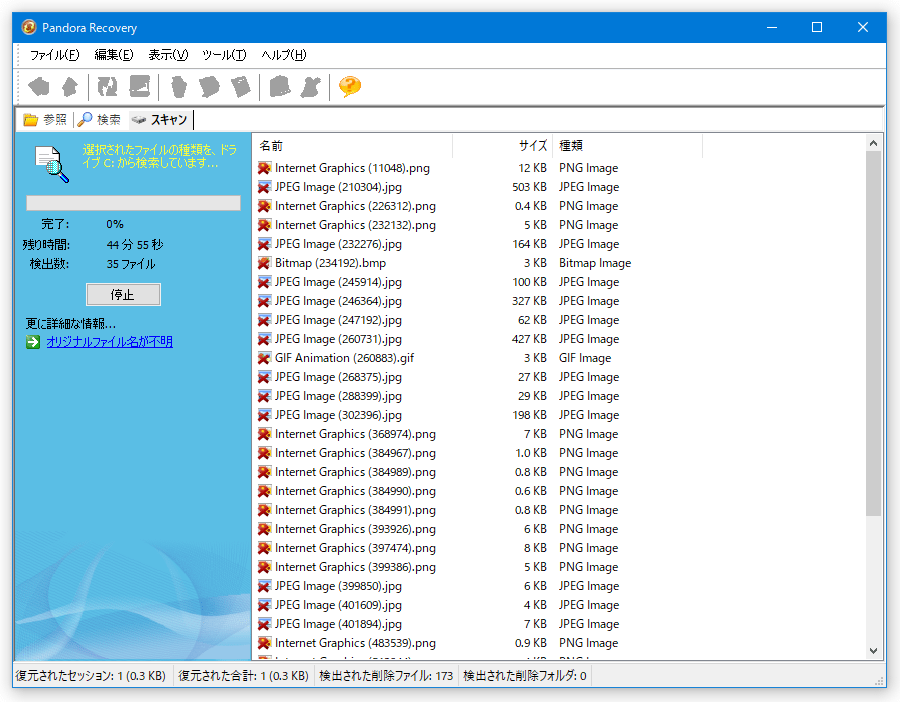Click the file icon of Internet Graphics (226312).png

click(264, 206)
